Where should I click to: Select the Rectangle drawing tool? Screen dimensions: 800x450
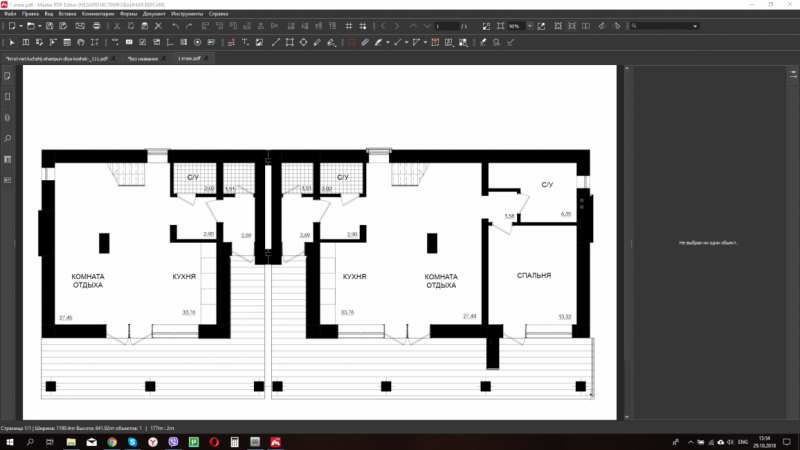click(x=289, y=42)
